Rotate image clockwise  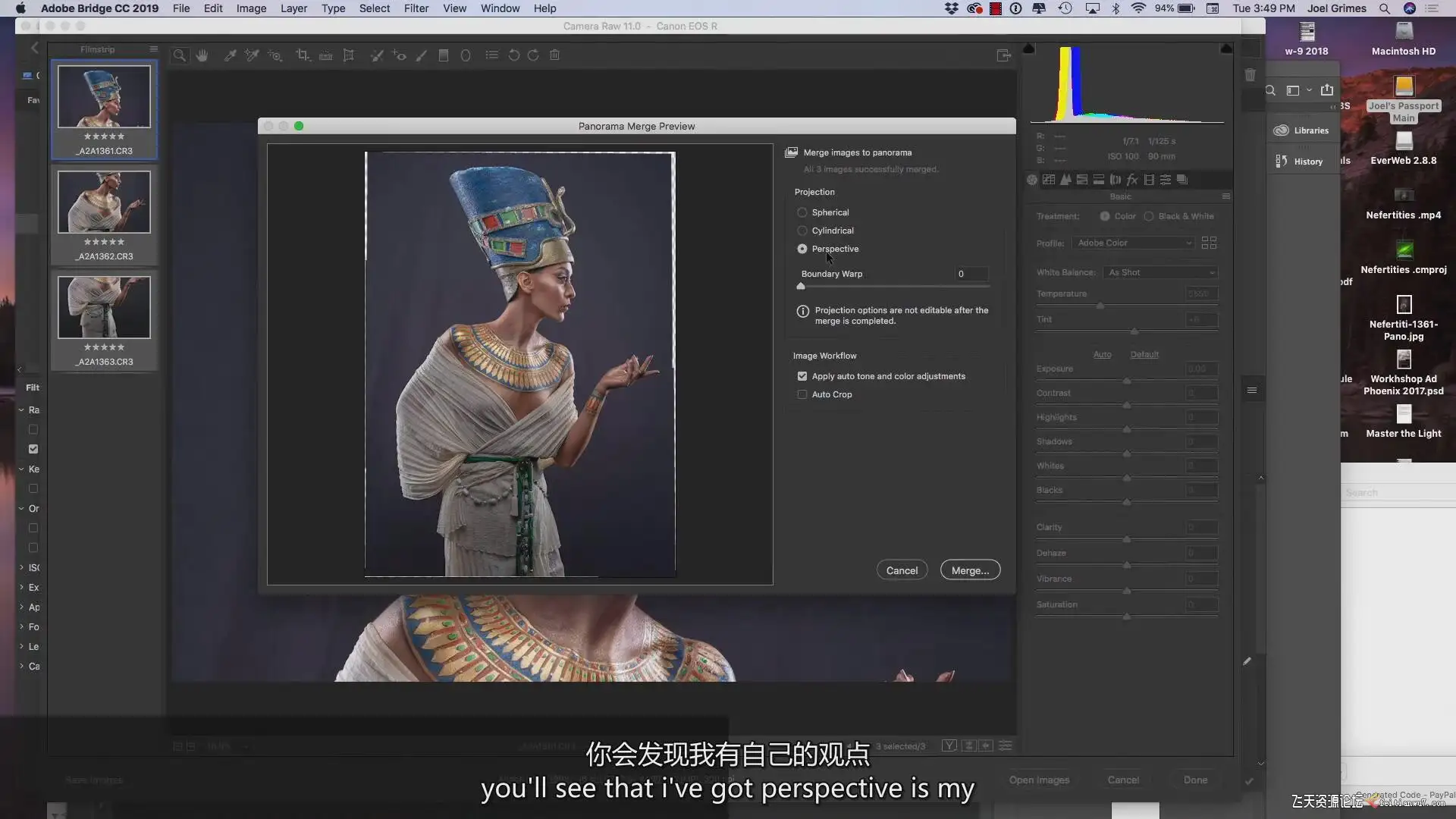533,55
